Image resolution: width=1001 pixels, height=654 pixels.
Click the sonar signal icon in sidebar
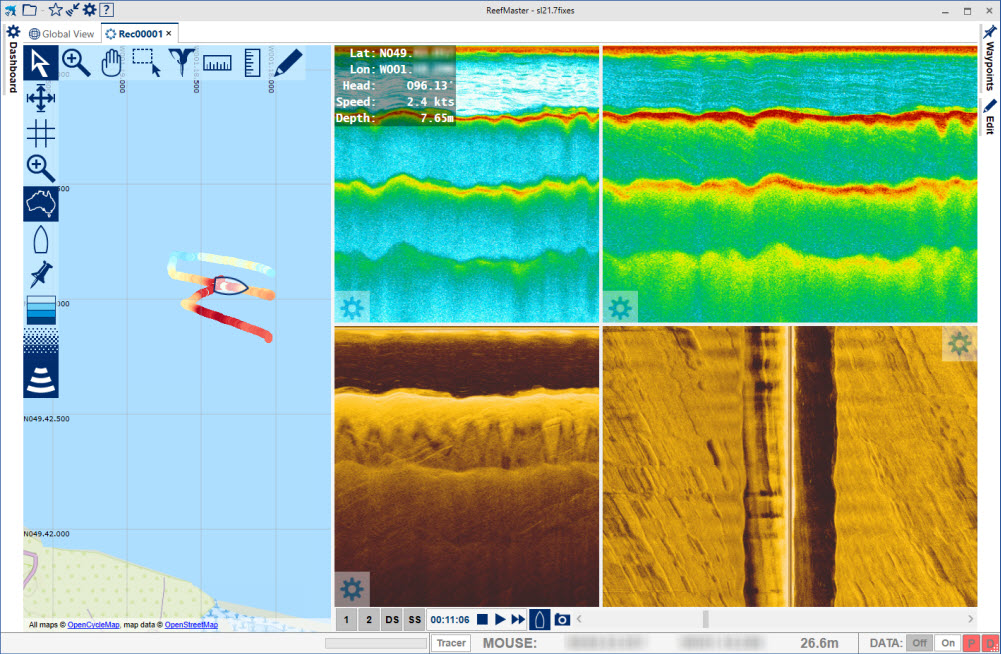tap(41, 377)
